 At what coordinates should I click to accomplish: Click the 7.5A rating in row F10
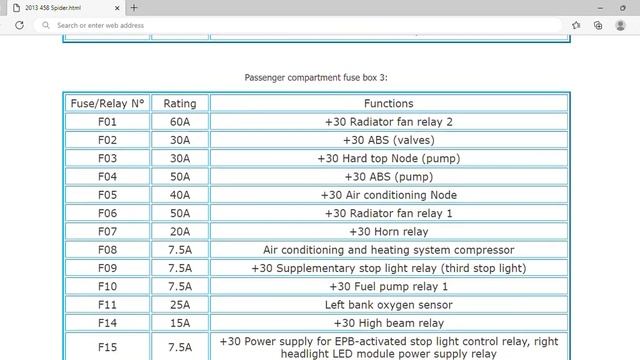(180, 287)
